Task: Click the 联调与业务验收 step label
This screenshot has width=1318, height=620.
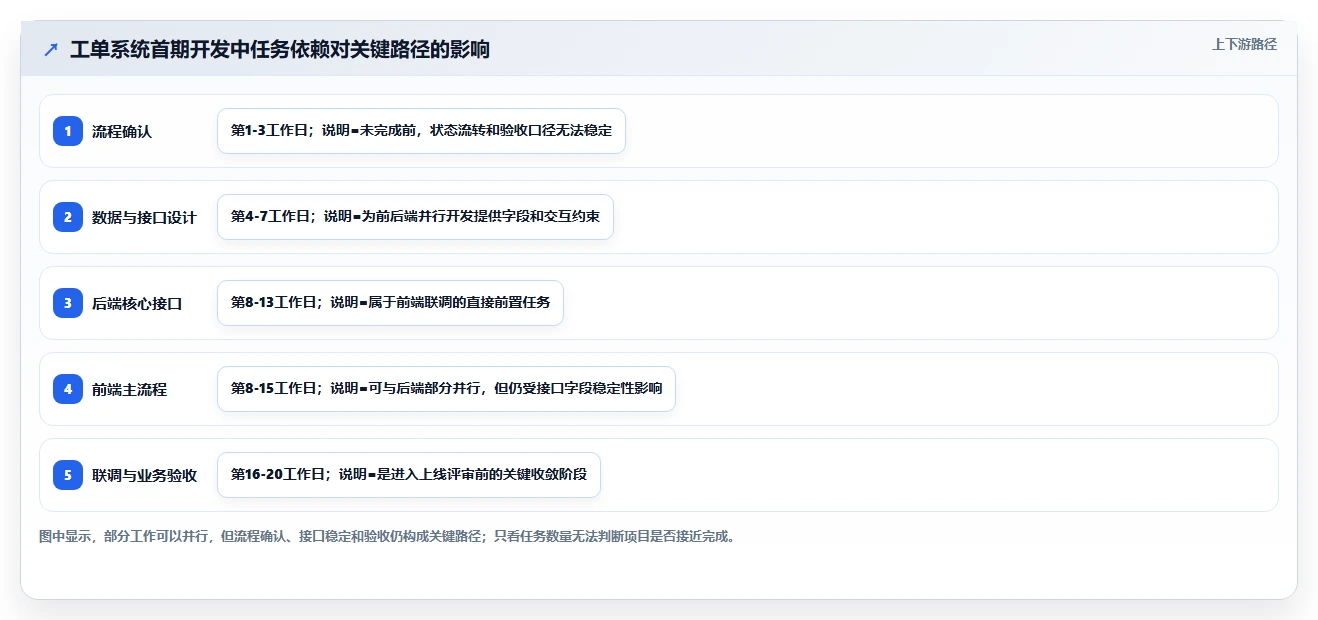Action: pos(144,475)
